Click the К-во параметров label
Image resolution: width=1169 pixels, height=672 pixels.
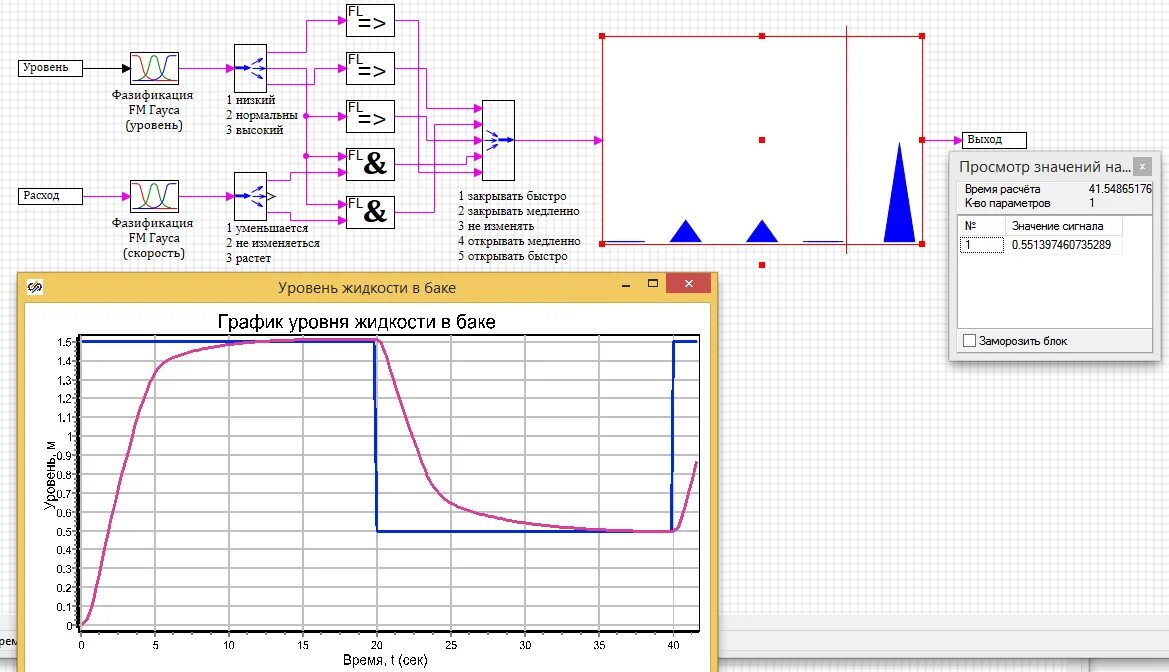(x=1007, y=203)
